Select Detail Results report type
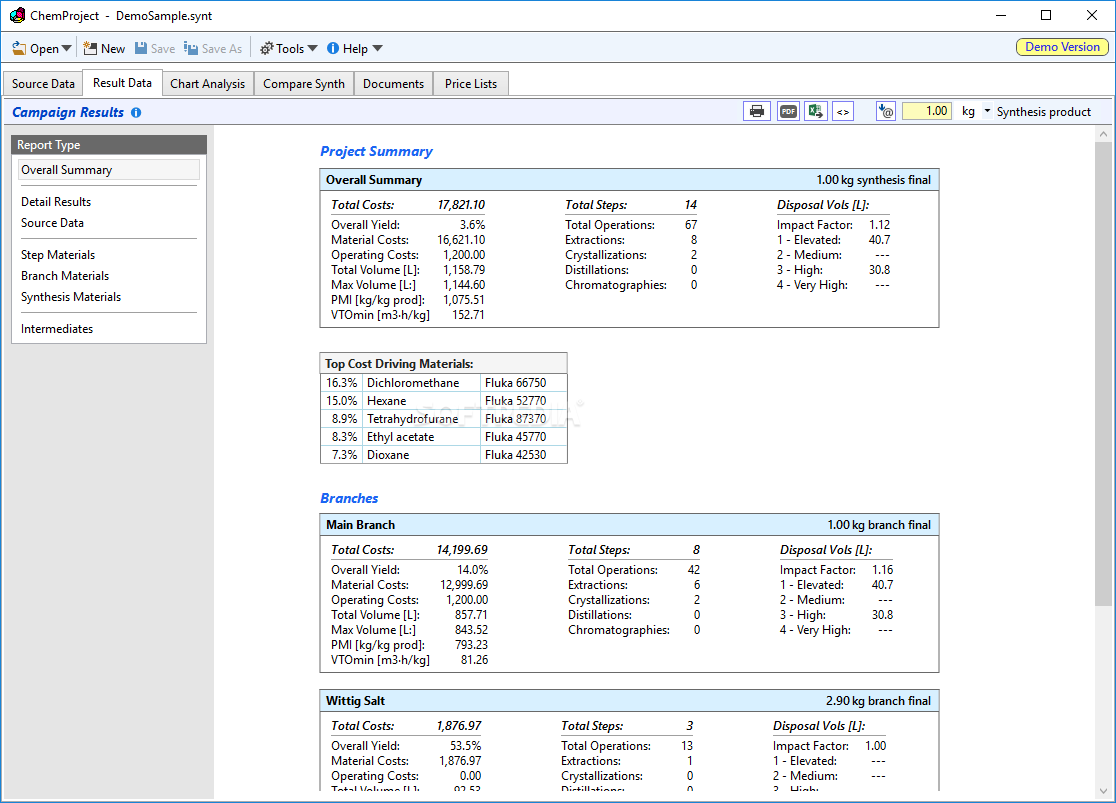The height and width of the screenshot is (803, 1116). [56, 201]
